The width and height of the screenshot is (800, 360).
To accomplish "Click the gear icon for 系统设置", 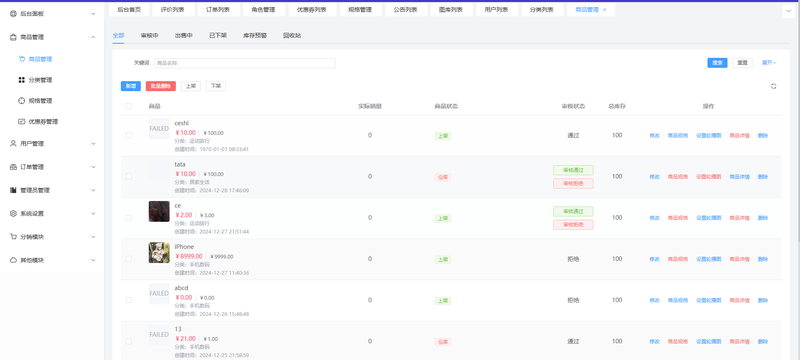I will pos(13,214).
